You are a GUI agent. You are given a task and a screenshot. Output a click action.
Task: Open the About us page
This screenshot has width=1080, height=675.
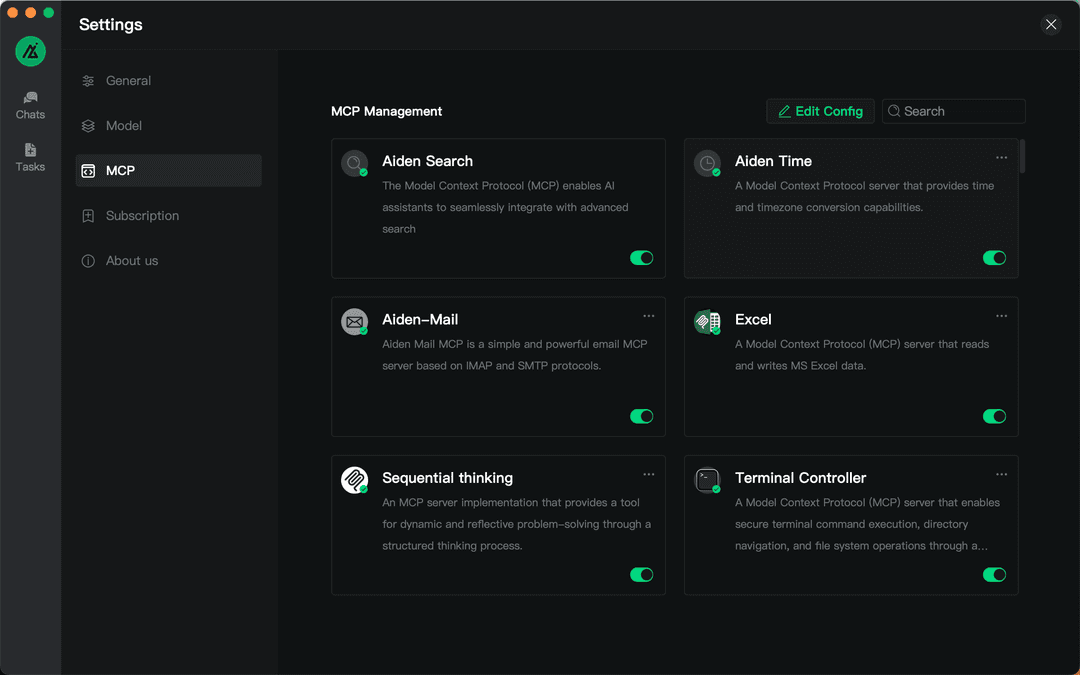[x=132, y=261]
